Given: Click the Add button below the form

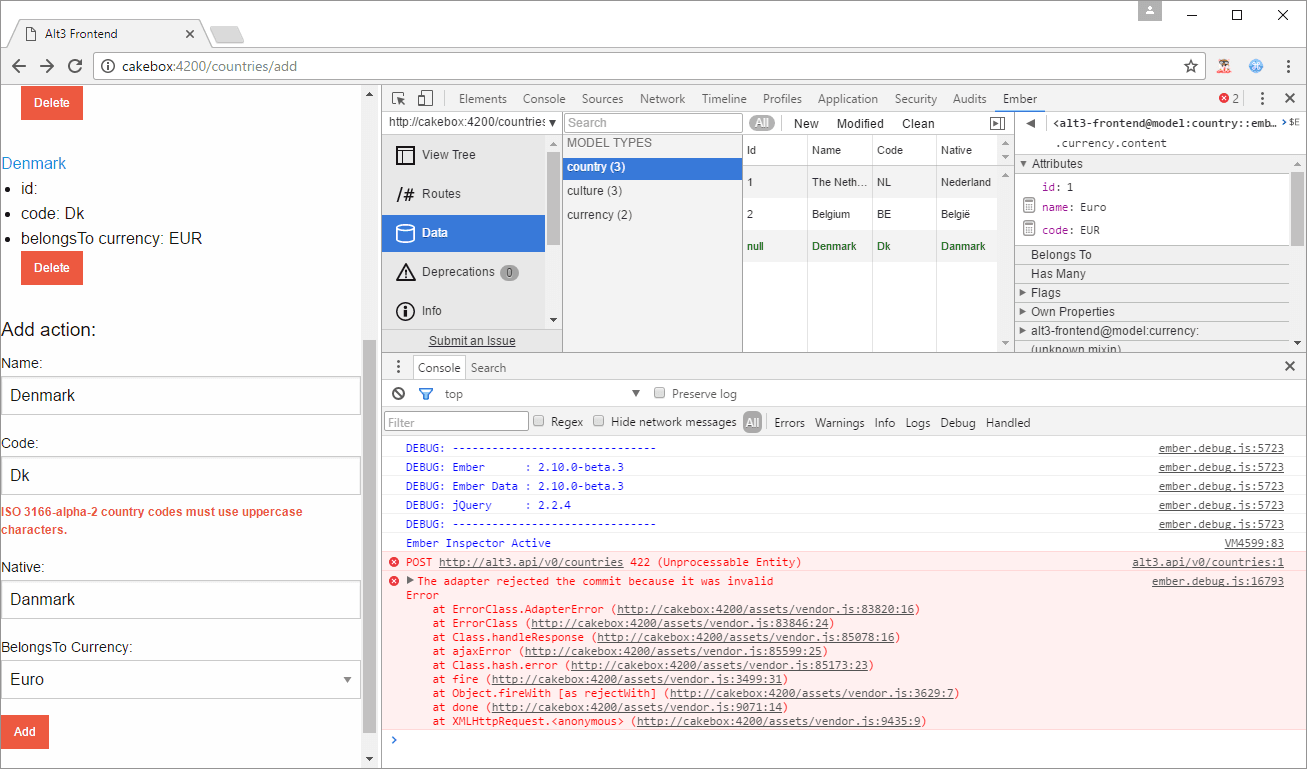Looking at the screenshot, I should click(24, 732).
